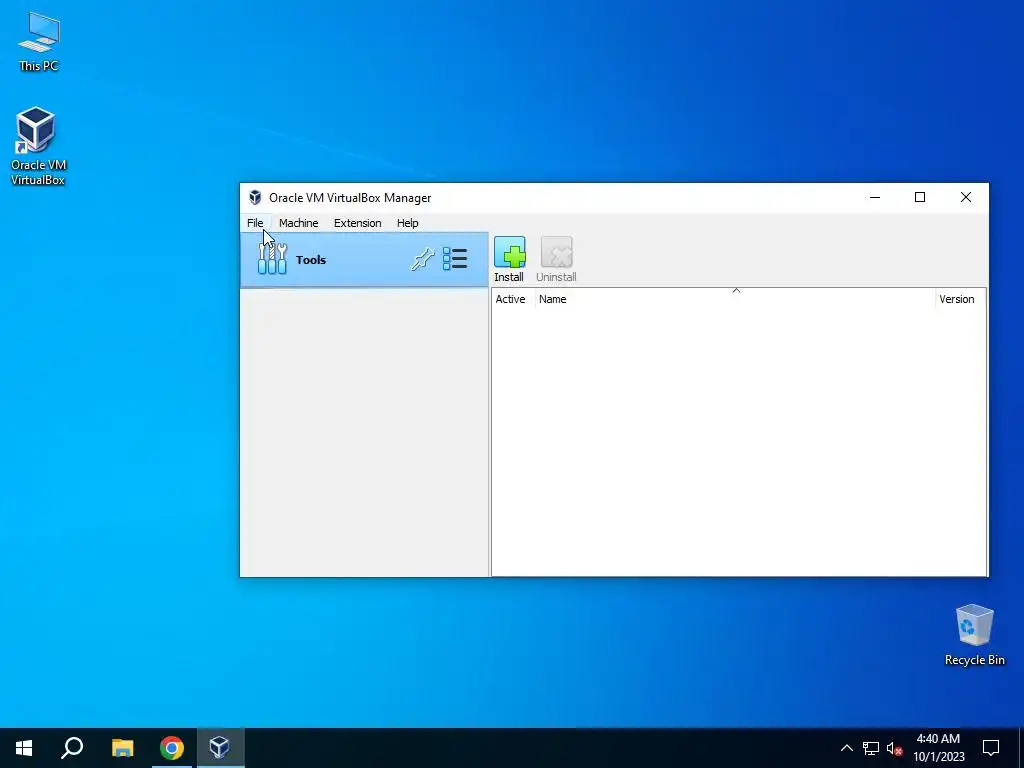Open the Extension menu
This screenshot has height=768, width=1024.
point(357,223)
